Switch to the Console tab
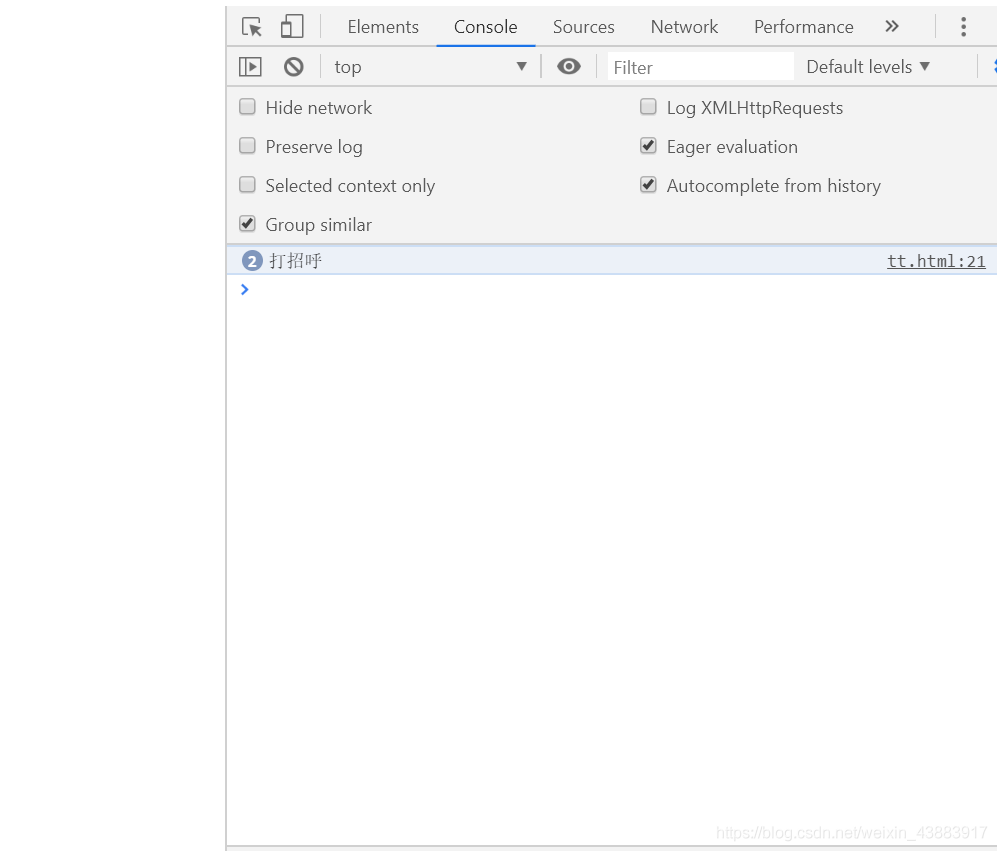 [x=486, y=27]
